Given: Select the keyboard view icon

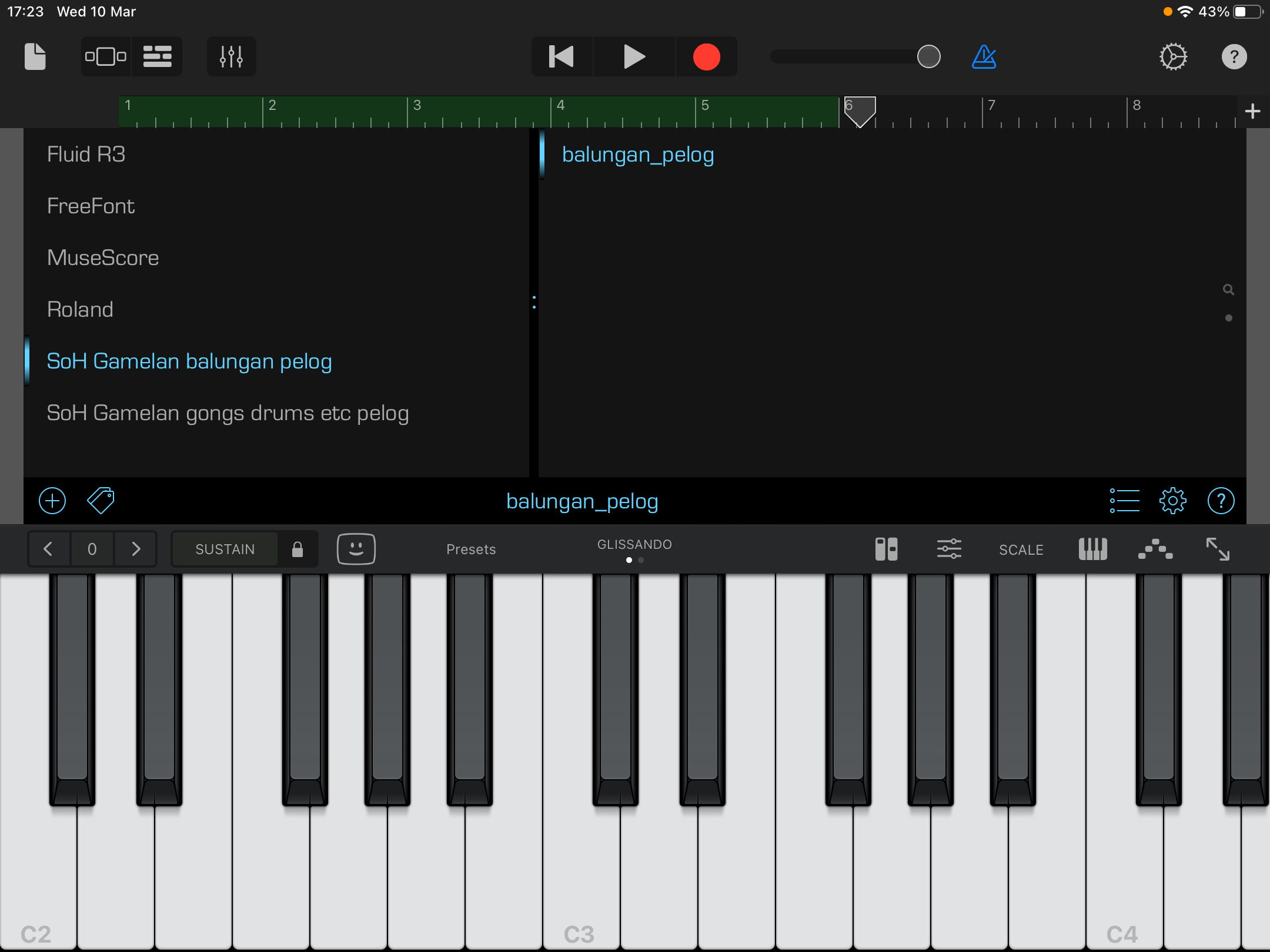Looking at the screenshot, I should [x=1092, y=549].
